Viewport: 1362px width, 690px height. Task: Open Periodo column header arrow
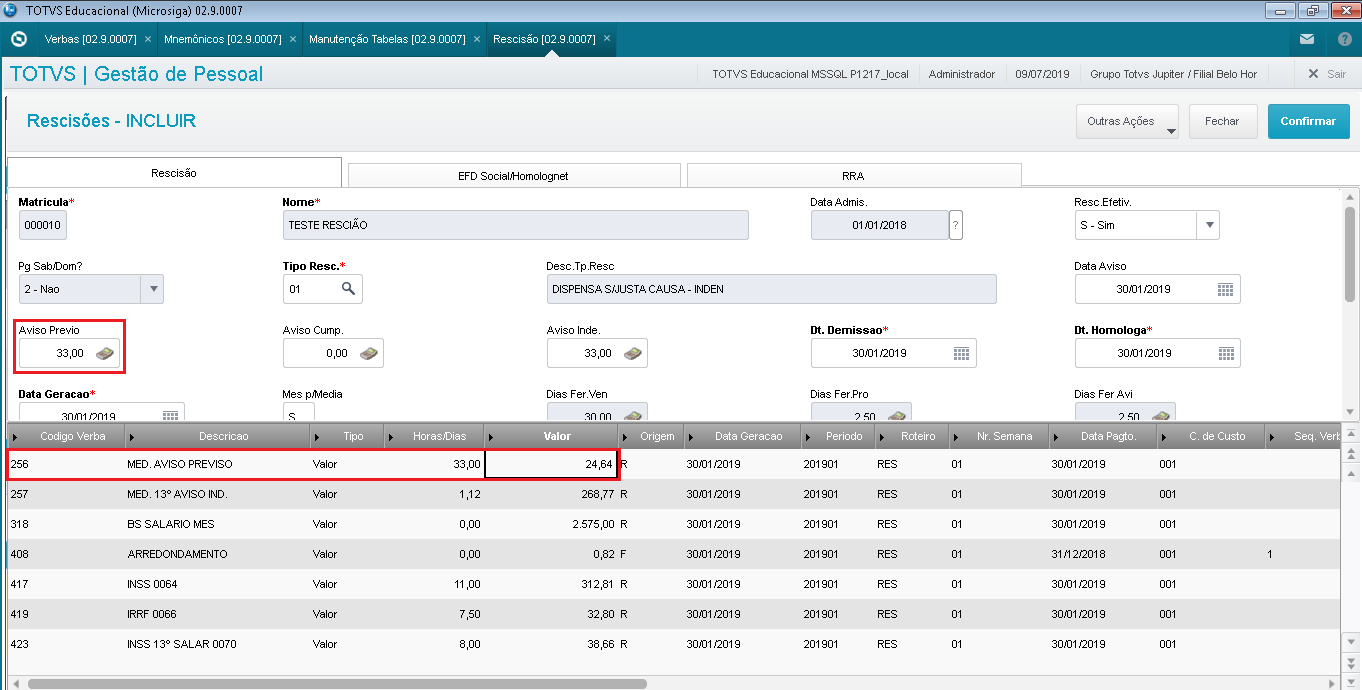tap(808, 437)
